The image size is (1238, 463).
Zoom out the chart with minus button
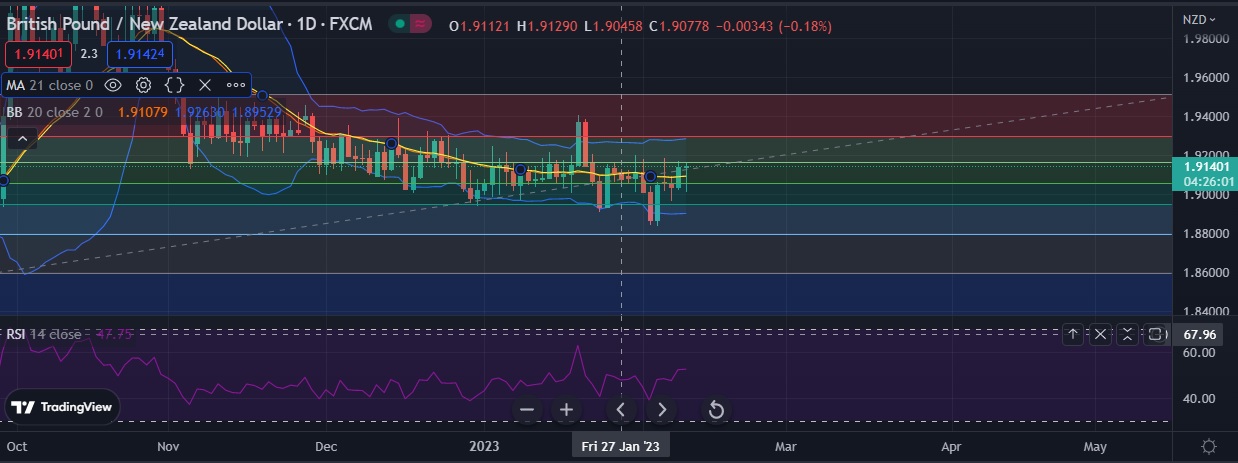[528, 410]
